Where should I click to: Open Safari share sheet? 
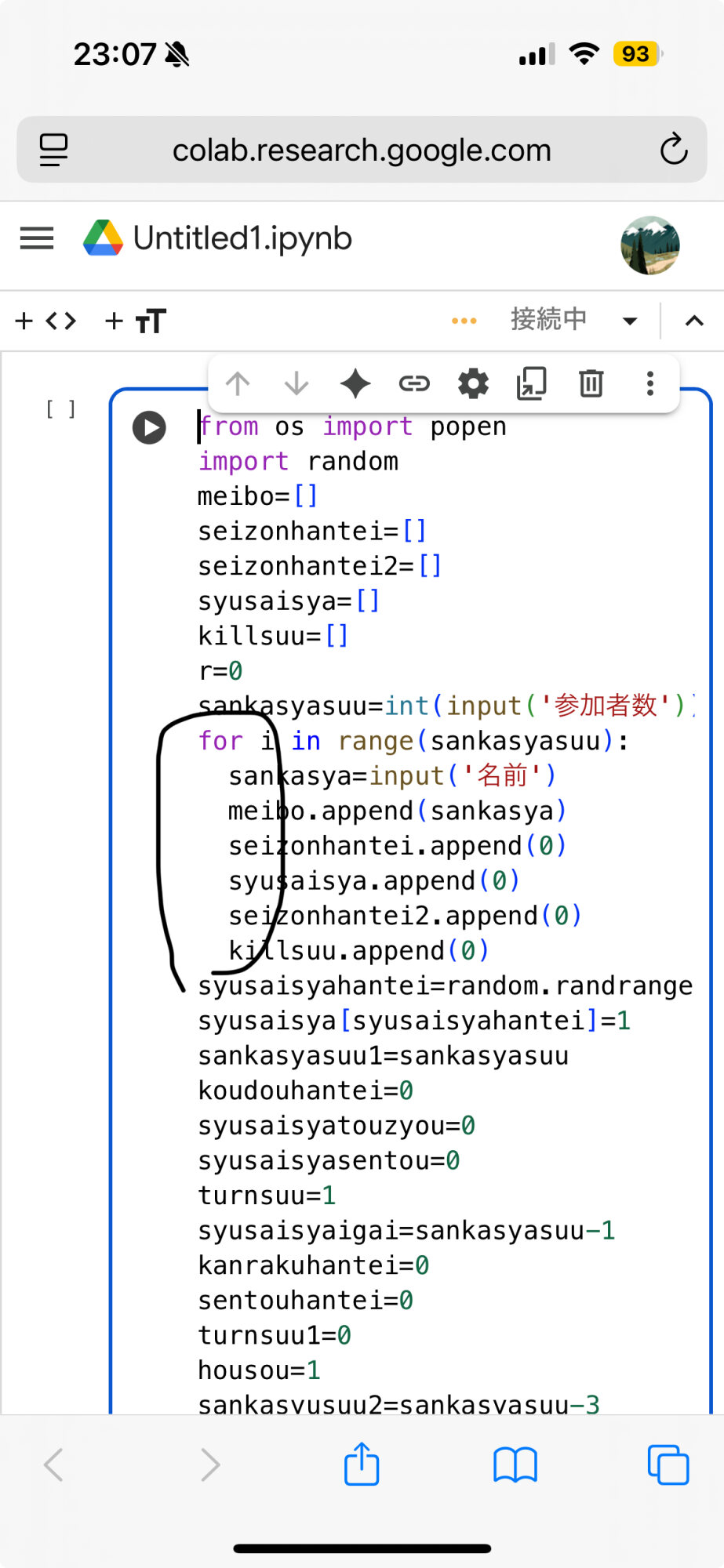(x=362, y=1464)
